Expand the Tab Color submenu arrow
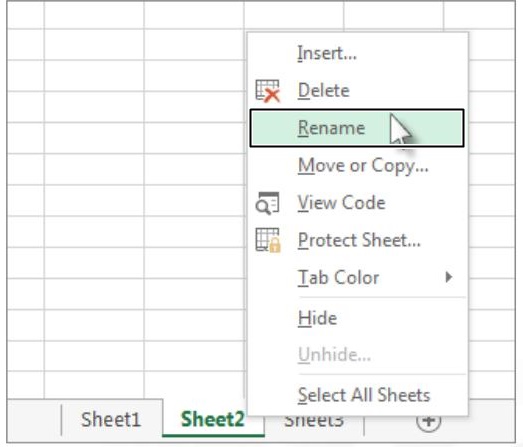The width and height of the screenshot is (523, 447). pyautogui.click(x=449, y=277)
